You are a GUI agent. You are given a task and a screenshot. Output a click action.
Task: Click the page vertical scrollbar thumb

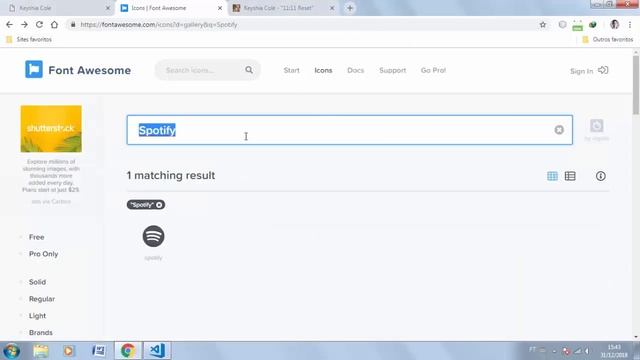(636, 84)
